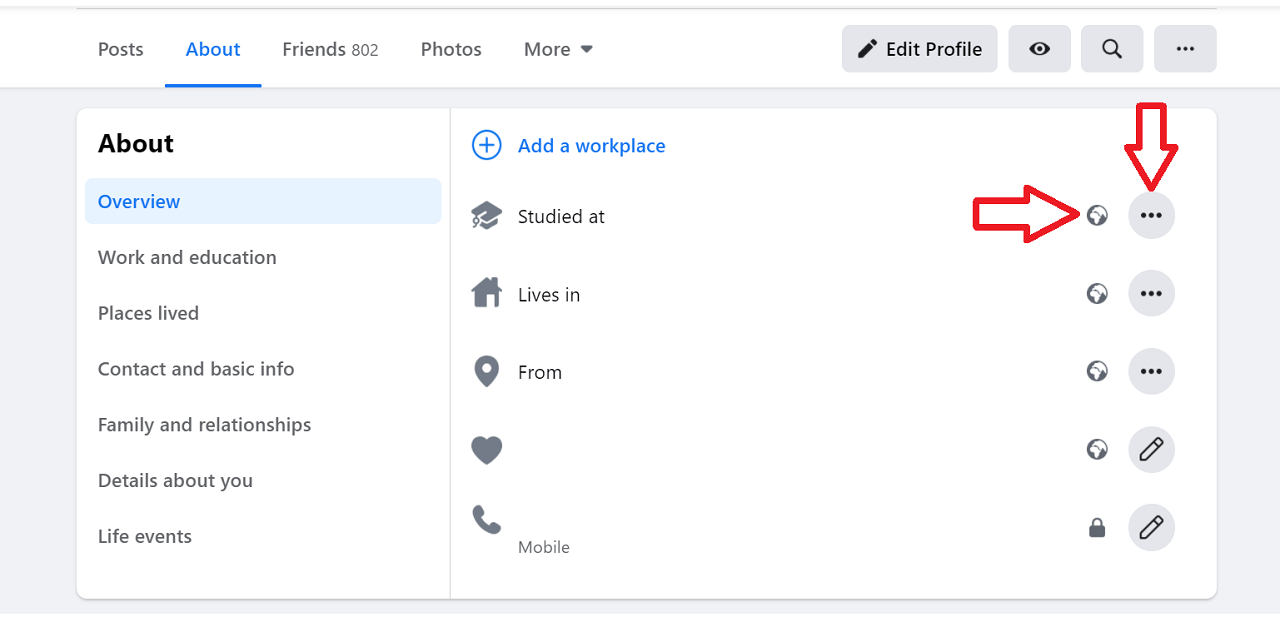Screen dimensions: 1280x617
Task: Open options menu for Studied at row
Action: point(1151,215)
